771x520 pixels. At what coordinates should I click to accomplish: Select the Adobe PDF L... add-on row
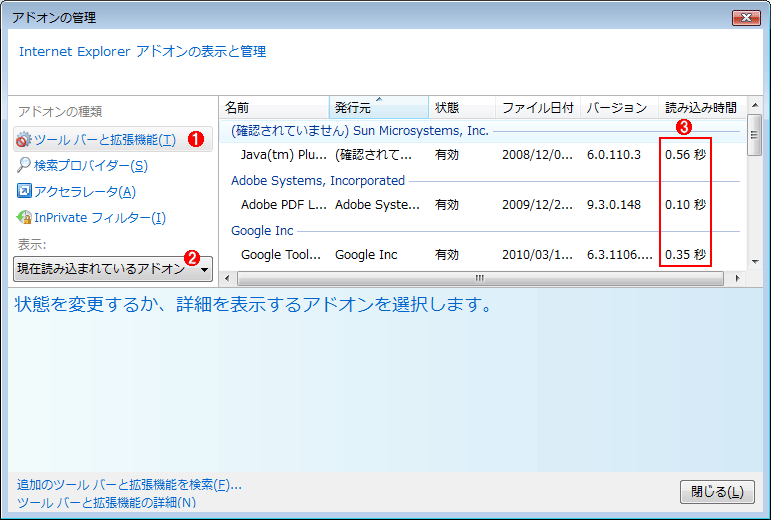[482, 204]
